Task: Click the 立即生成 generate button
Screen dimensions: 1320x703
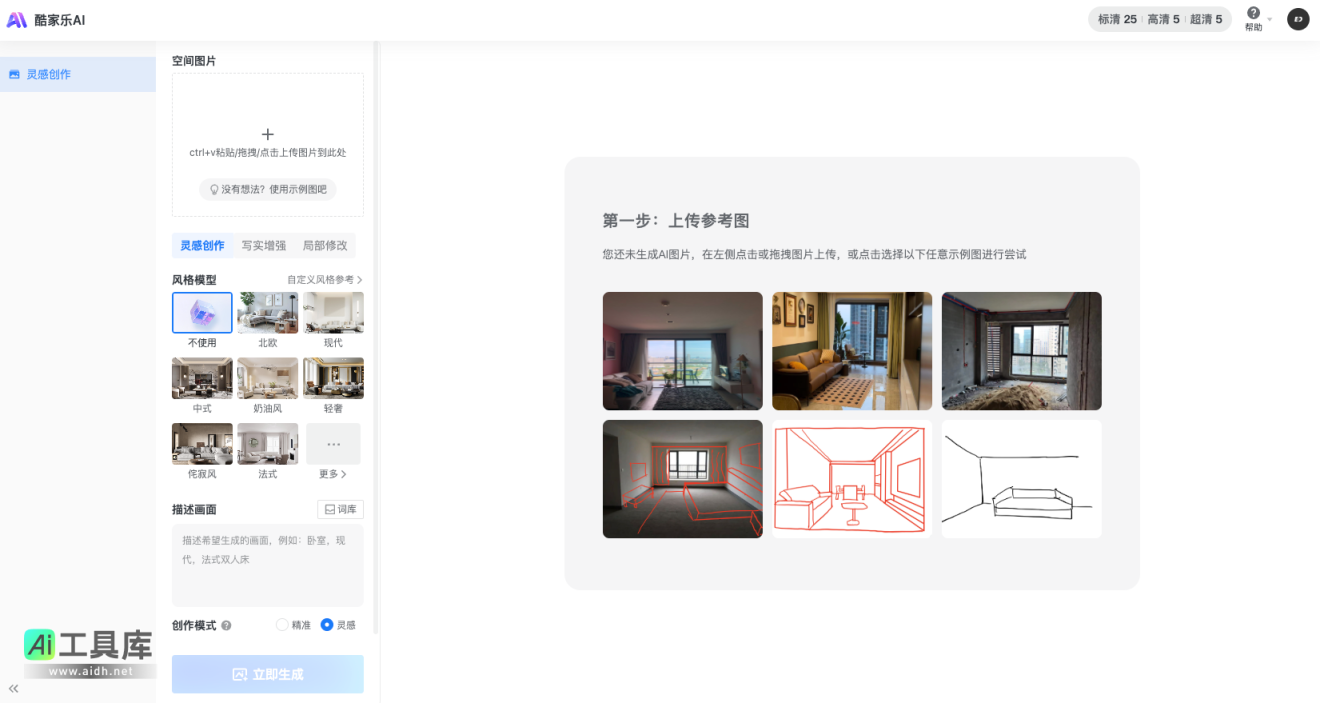Action: click(267, 674)
